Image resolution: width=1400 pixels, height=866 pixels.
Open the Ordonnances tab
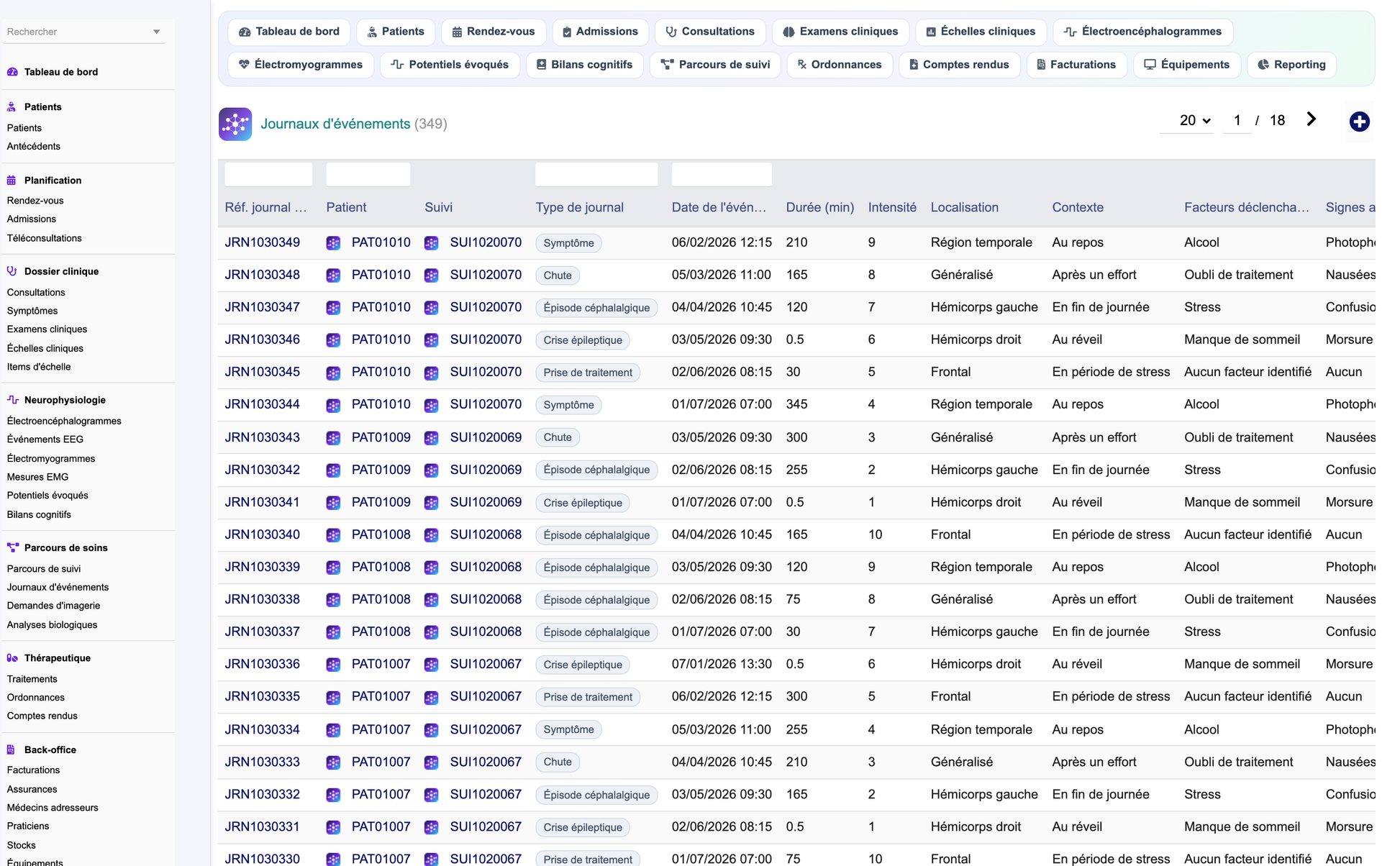point(840,65)
